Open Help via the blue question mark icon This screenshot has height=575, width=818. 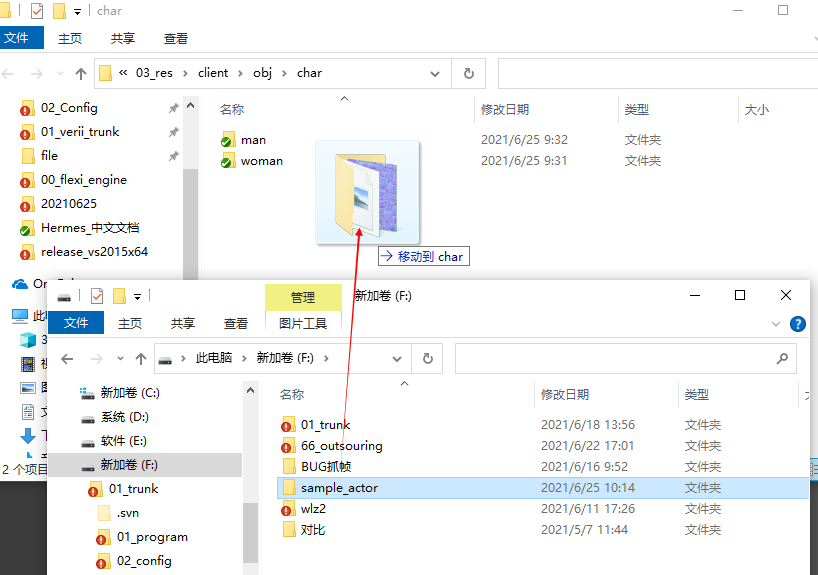click(x=798, y=324)
